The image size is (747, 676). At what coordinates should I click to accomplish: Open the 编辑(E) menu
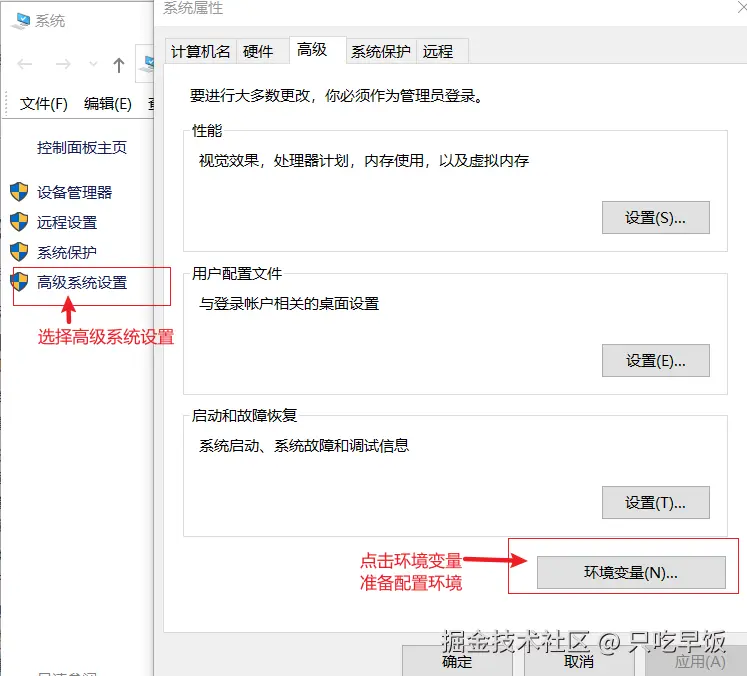[108, 103]
